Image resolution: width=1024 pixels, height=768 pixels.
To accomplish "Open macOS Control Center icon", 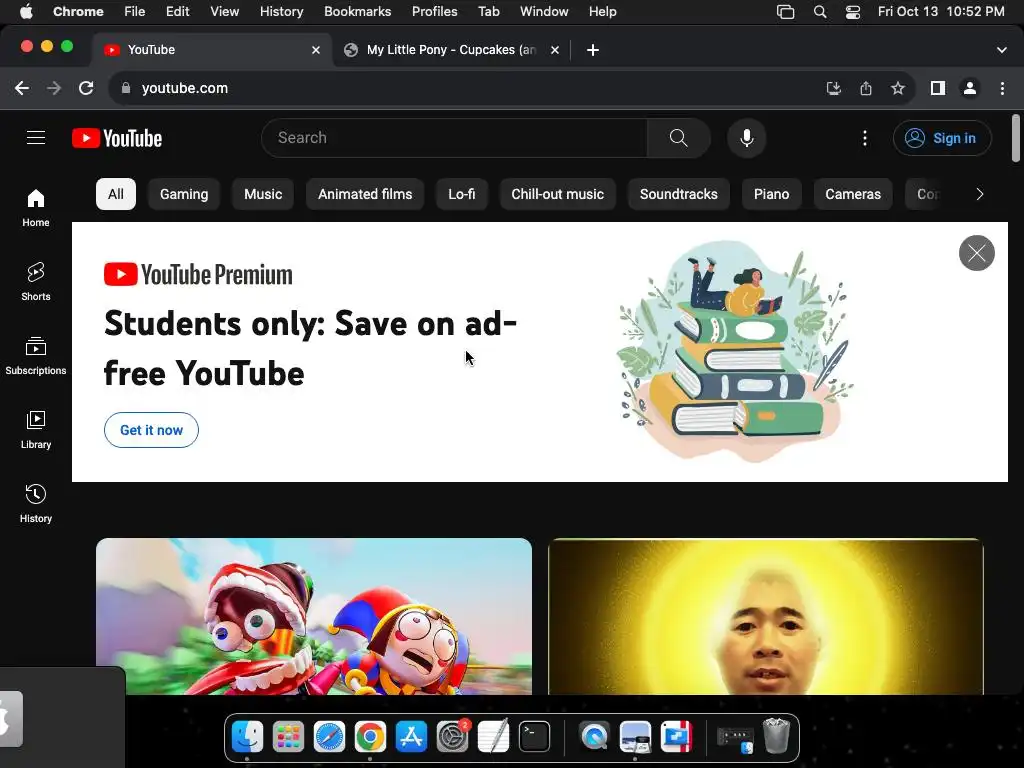I will tap(852, 12).
